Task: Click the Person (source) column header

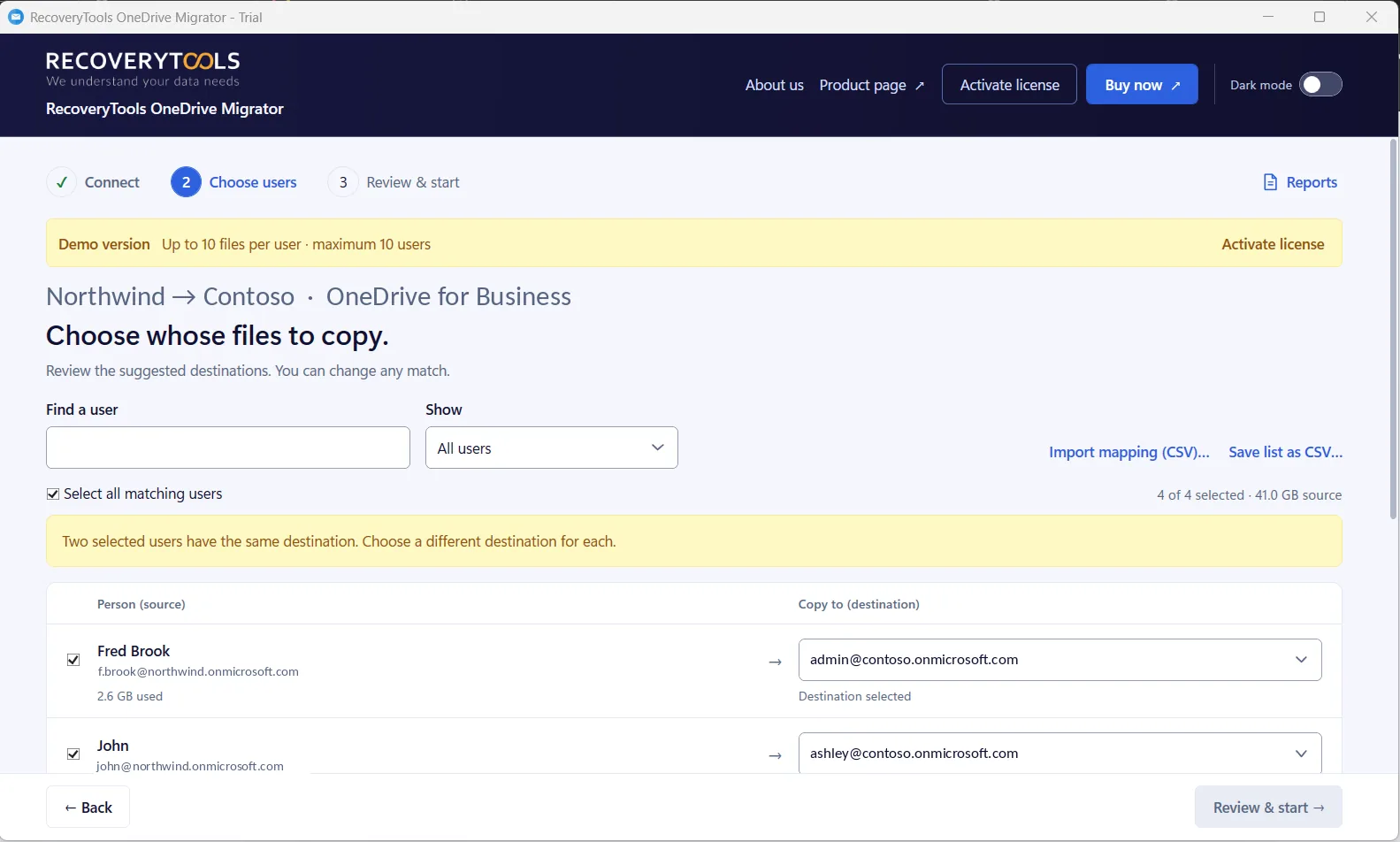Action: (142, 604)
